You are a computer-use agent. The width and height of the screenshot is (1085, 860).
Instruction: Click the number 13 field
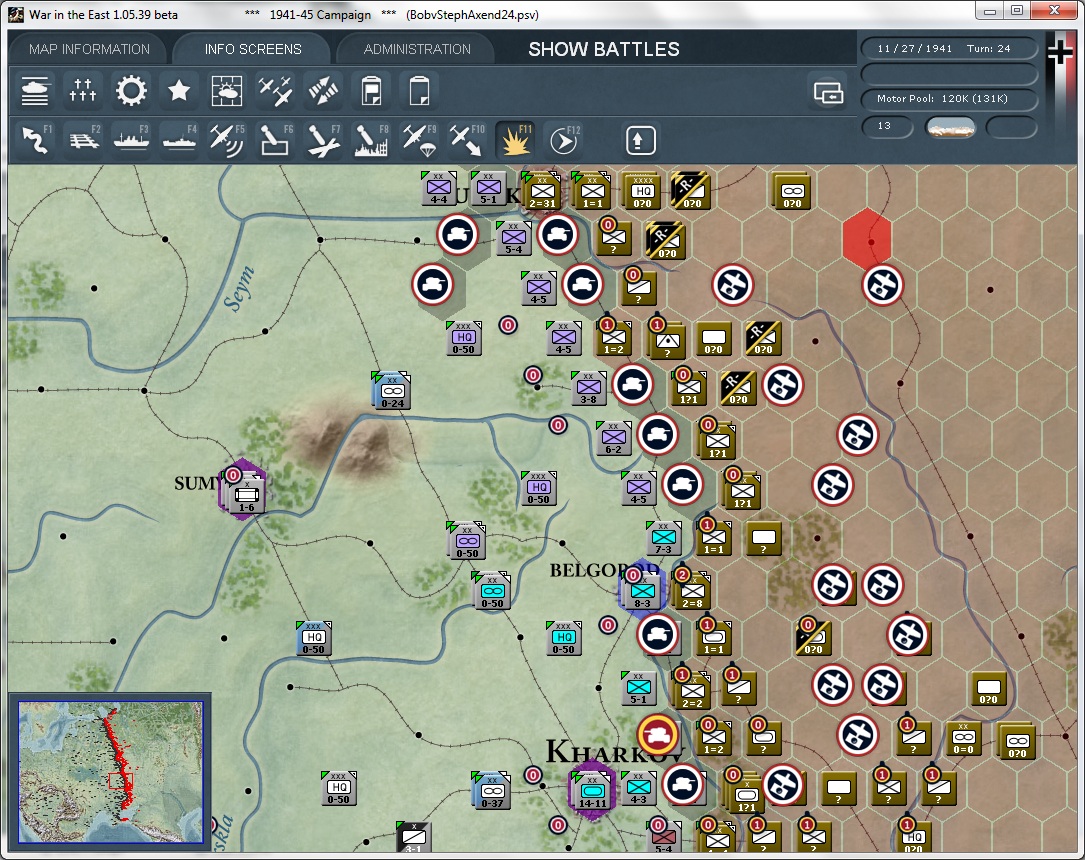pyautogui.click(x=887, y=127)
